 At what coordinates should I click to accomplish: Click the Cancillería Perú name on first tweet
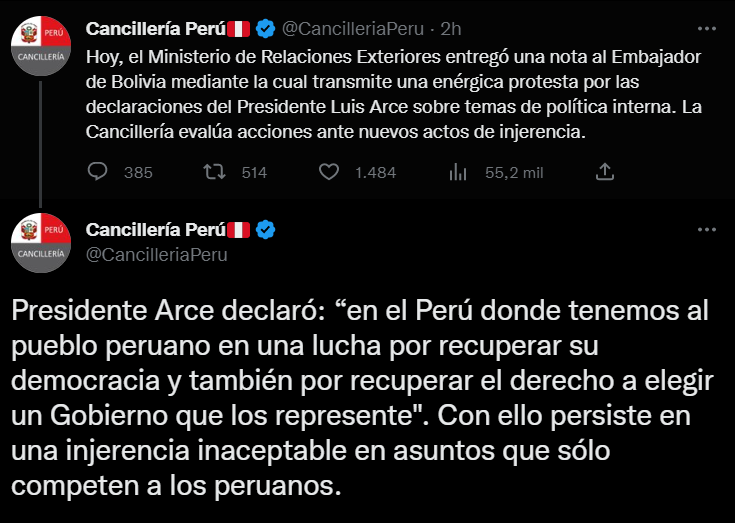[x=156, y=27]
